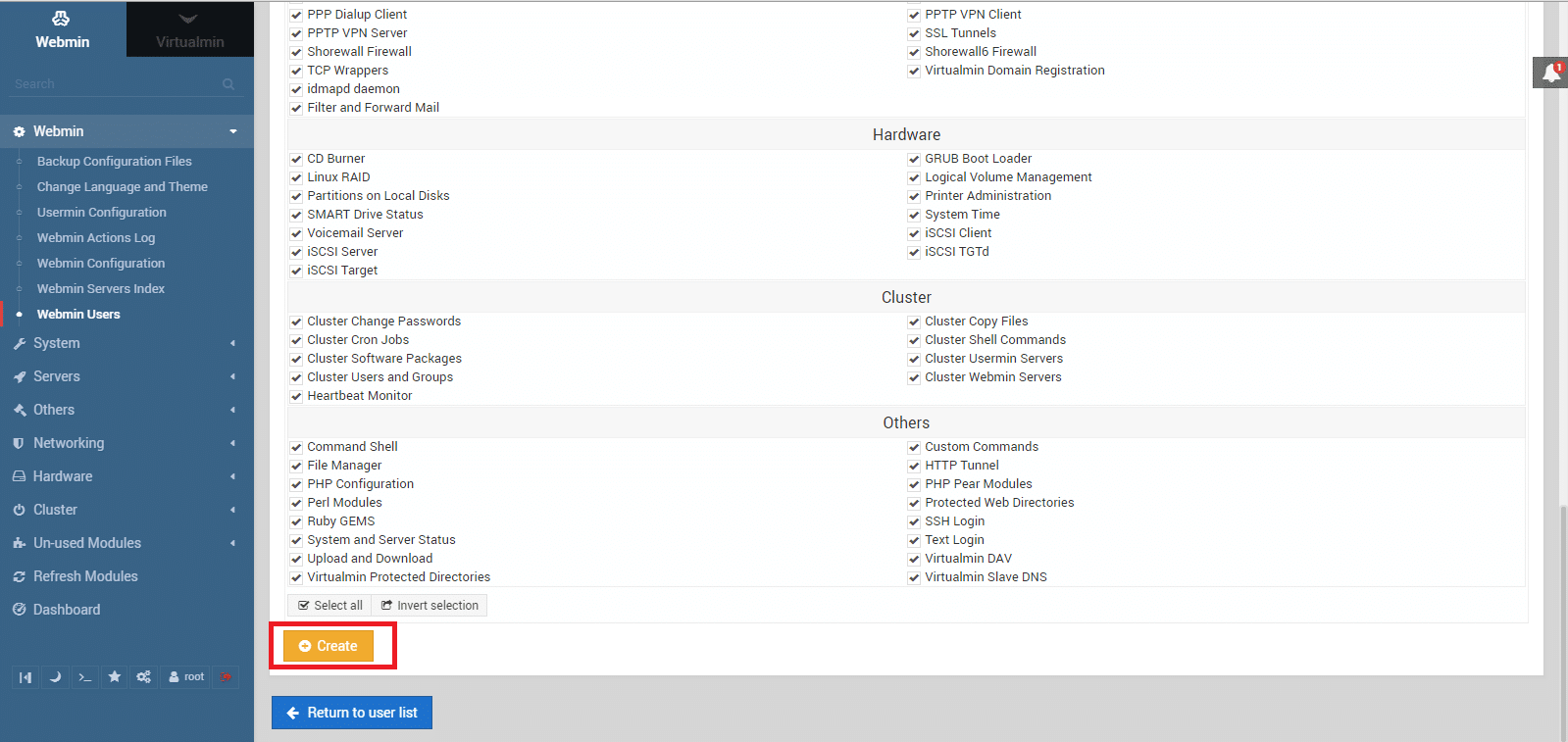Click the Cluster power icon
The image size is (1568, 742).
(20, 511)
